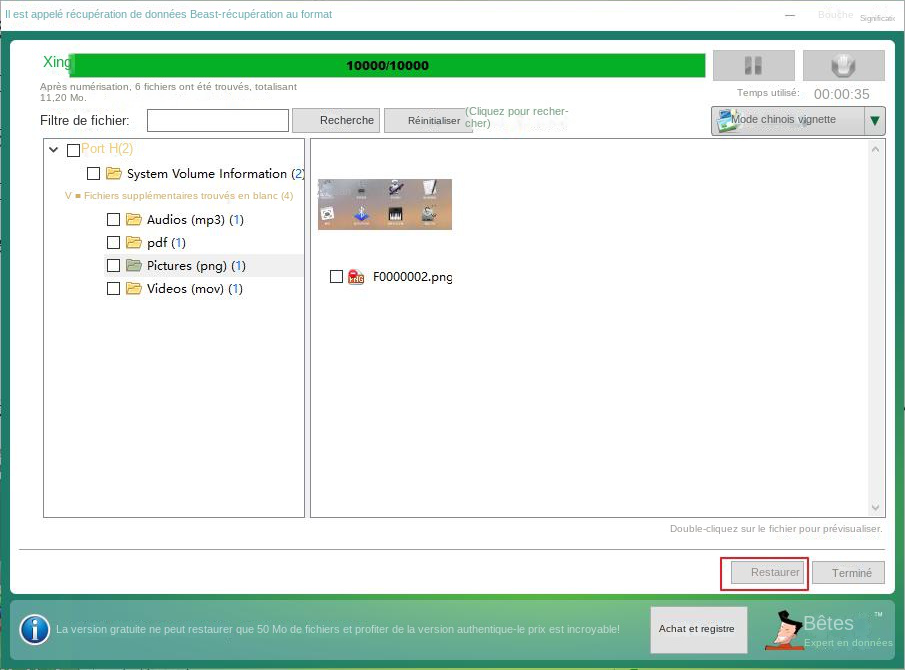Focus the Filtre de fichier input field

click(218, 121)
